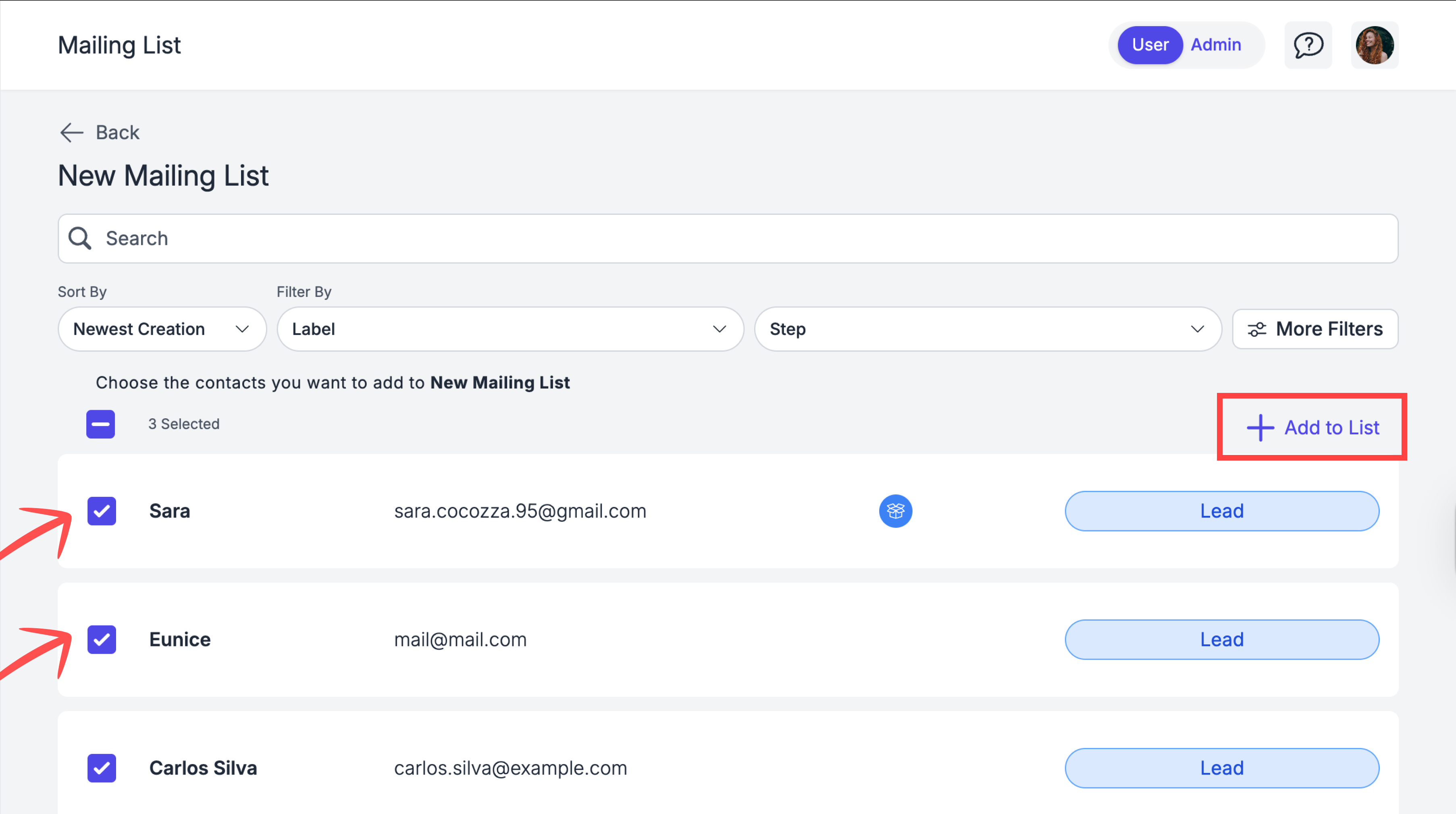This screenshot has width=1456, height=814.
Task: Deselect all via the minus checkbox
Action: [x=101, y=424]
